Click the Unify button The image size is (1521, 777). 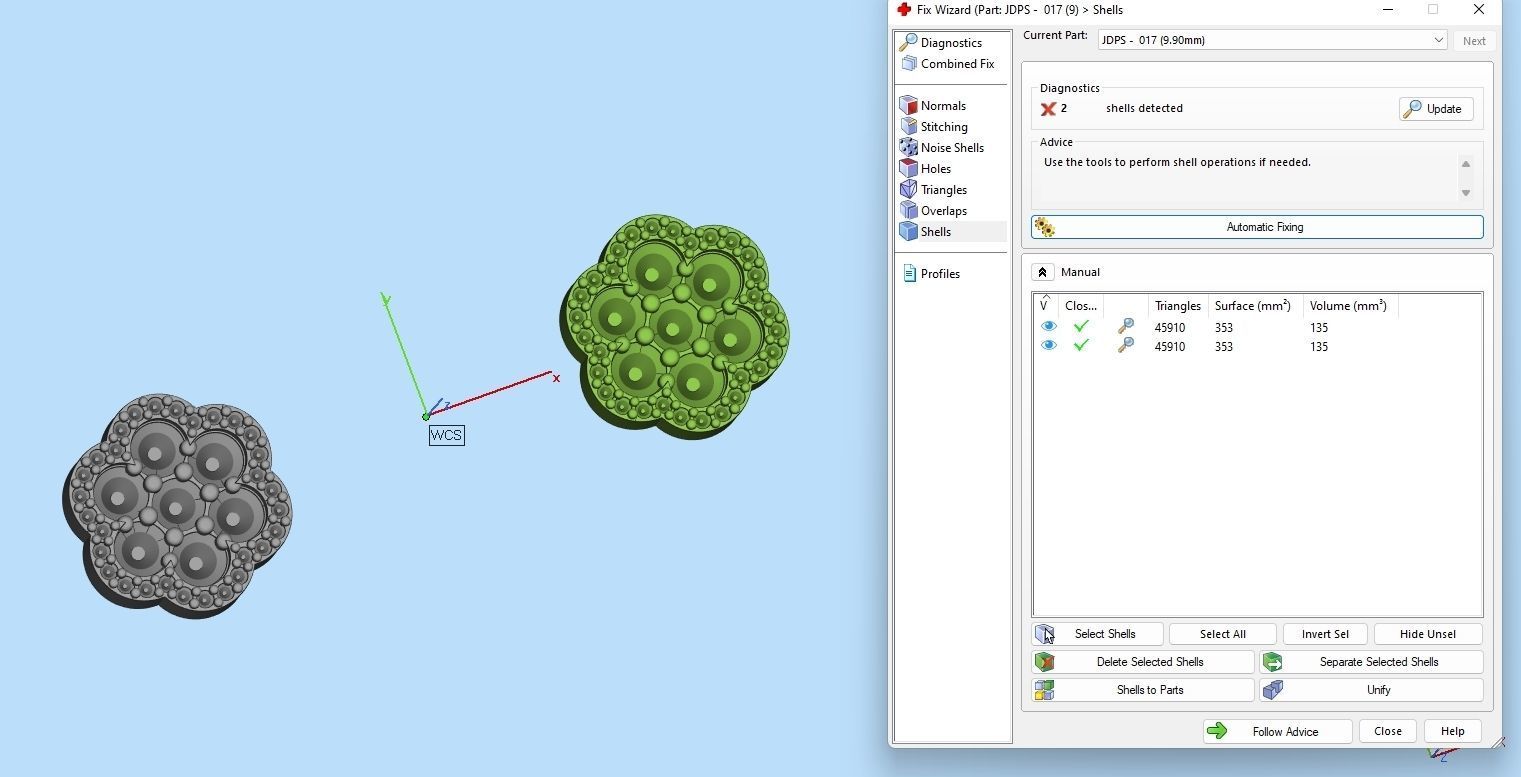[x=1371, y=690]
